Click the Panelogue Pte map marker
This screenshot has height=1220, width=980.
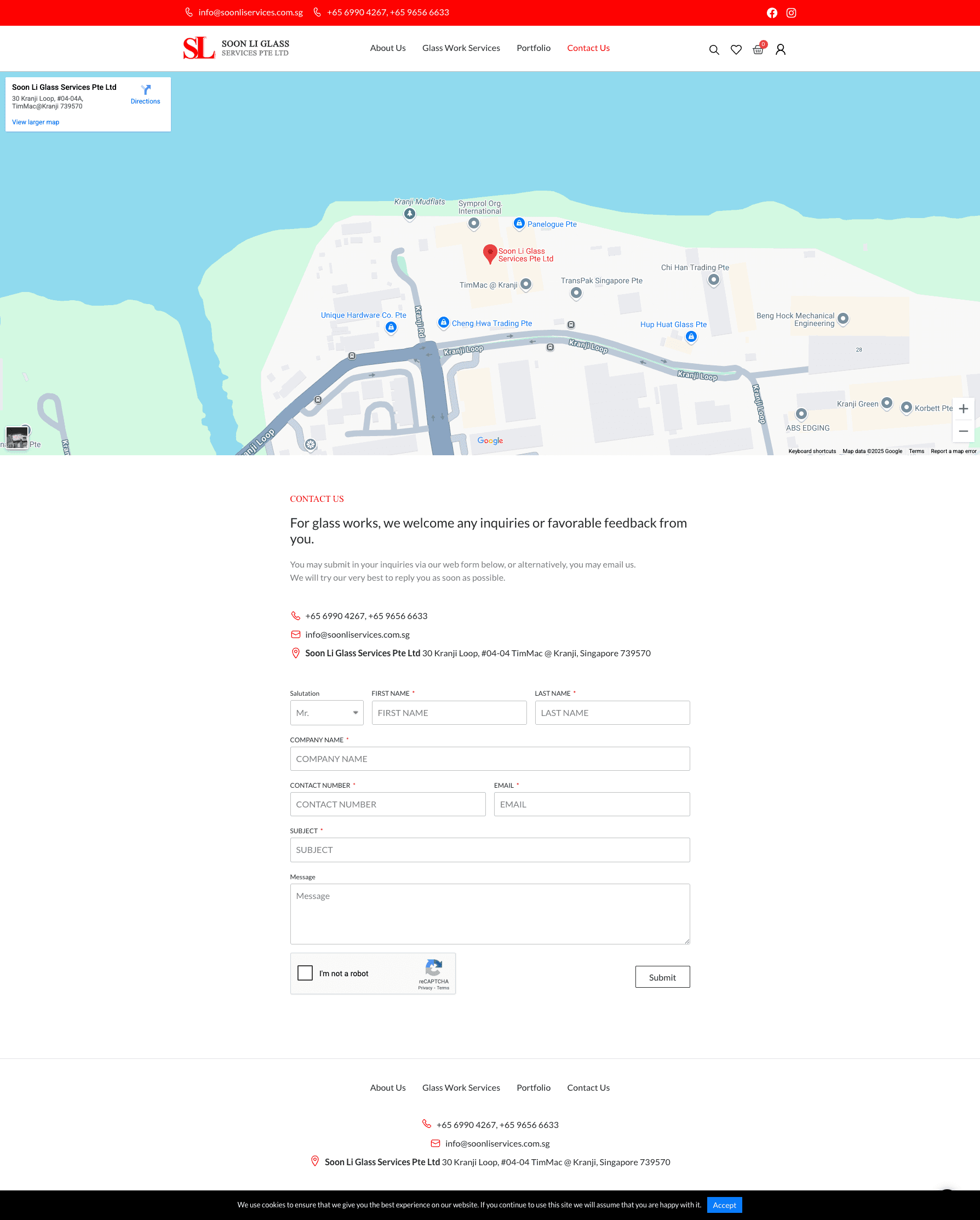[x=519, y=224]
